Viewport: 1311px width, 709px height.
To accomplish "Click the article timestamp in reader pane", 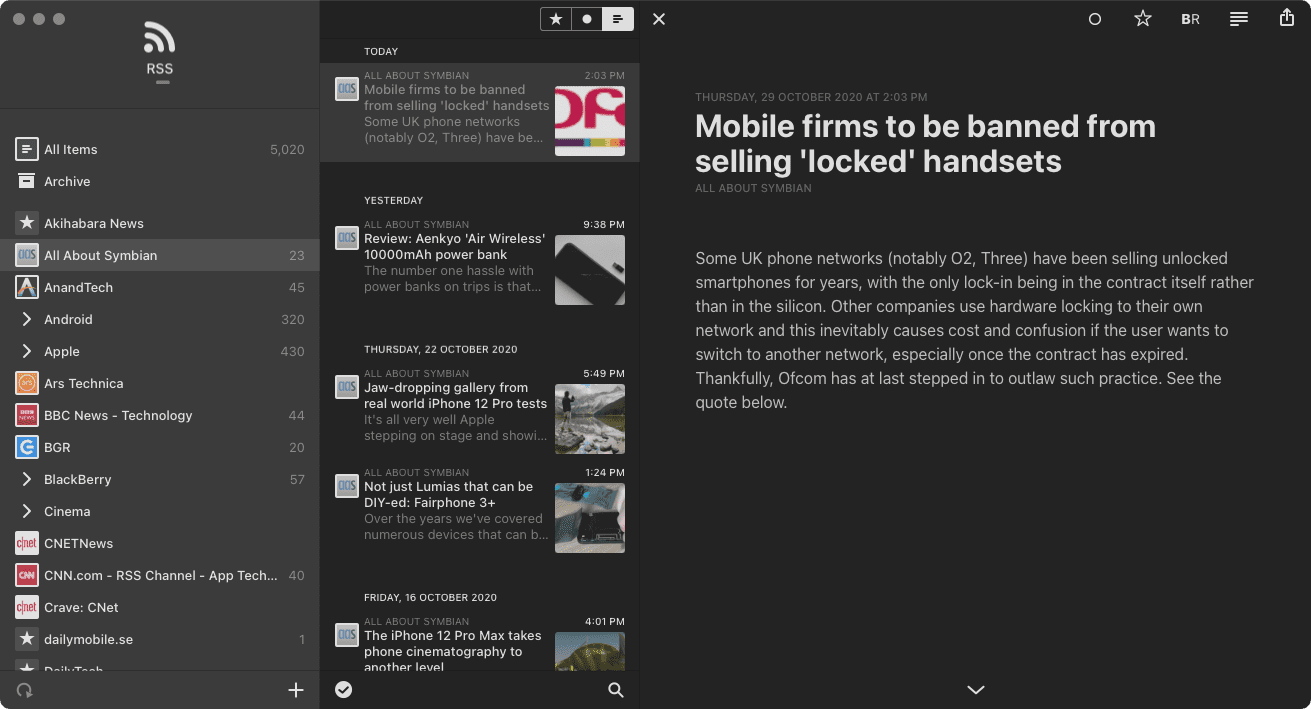I will tap(811, 97).
